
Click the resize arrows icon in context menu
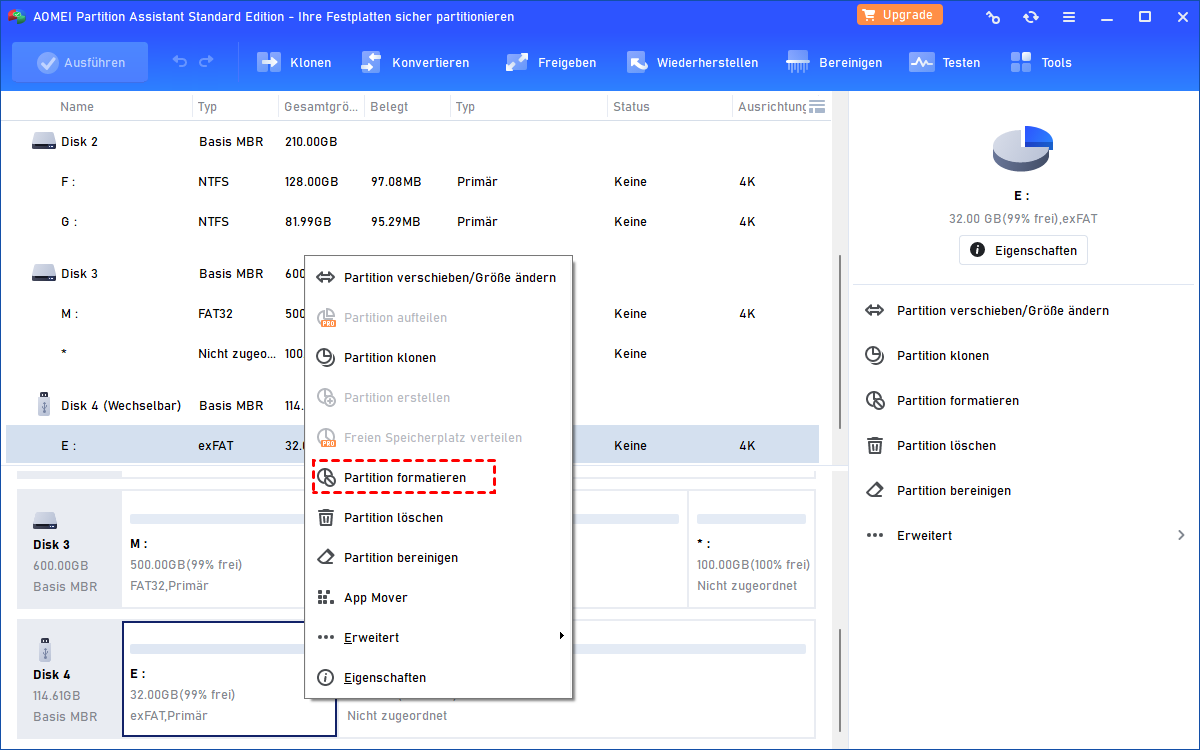[325, 277]
